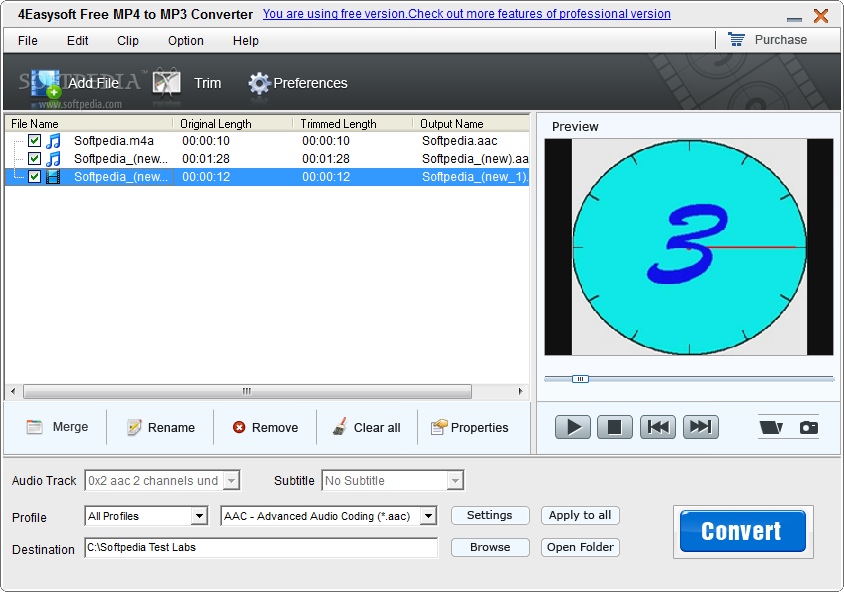
Task: Close the converter window
Action: tap(821, 16)
